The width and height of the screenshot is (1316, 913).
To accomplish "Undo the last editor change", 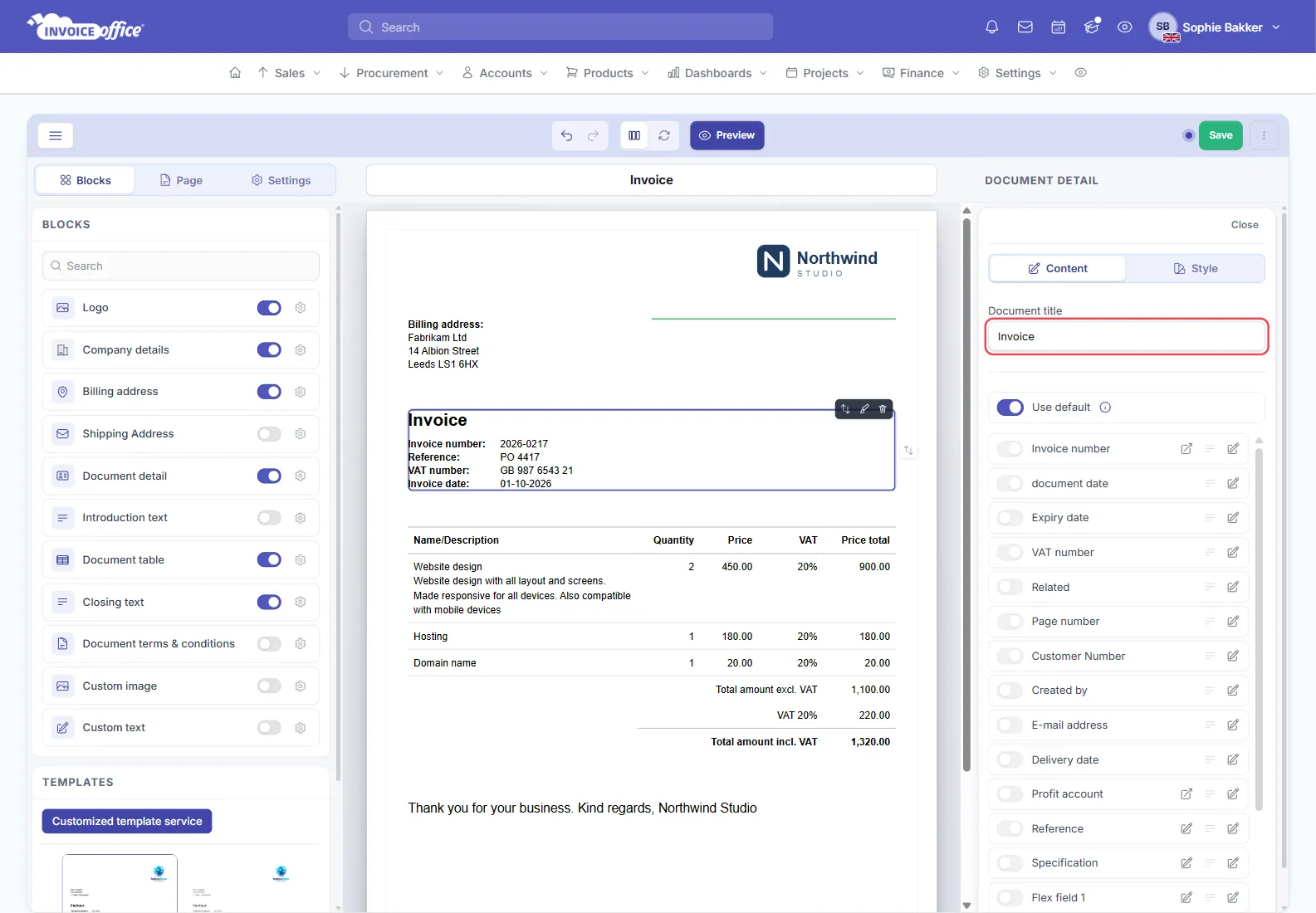I will (x=566, y=135).
